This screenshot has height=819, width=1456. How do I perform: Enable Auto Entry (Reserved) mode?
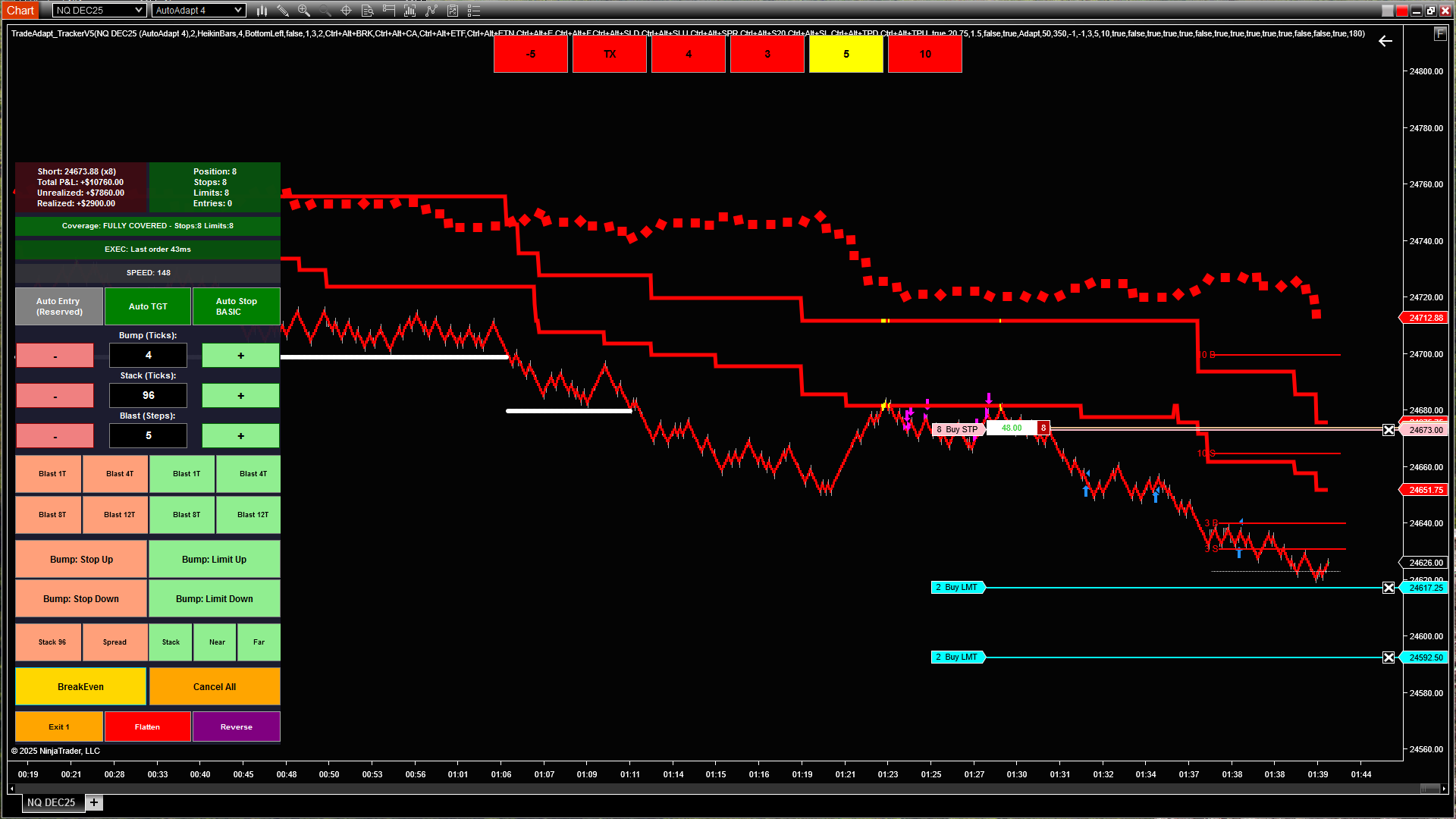click(x=58, y=306)
